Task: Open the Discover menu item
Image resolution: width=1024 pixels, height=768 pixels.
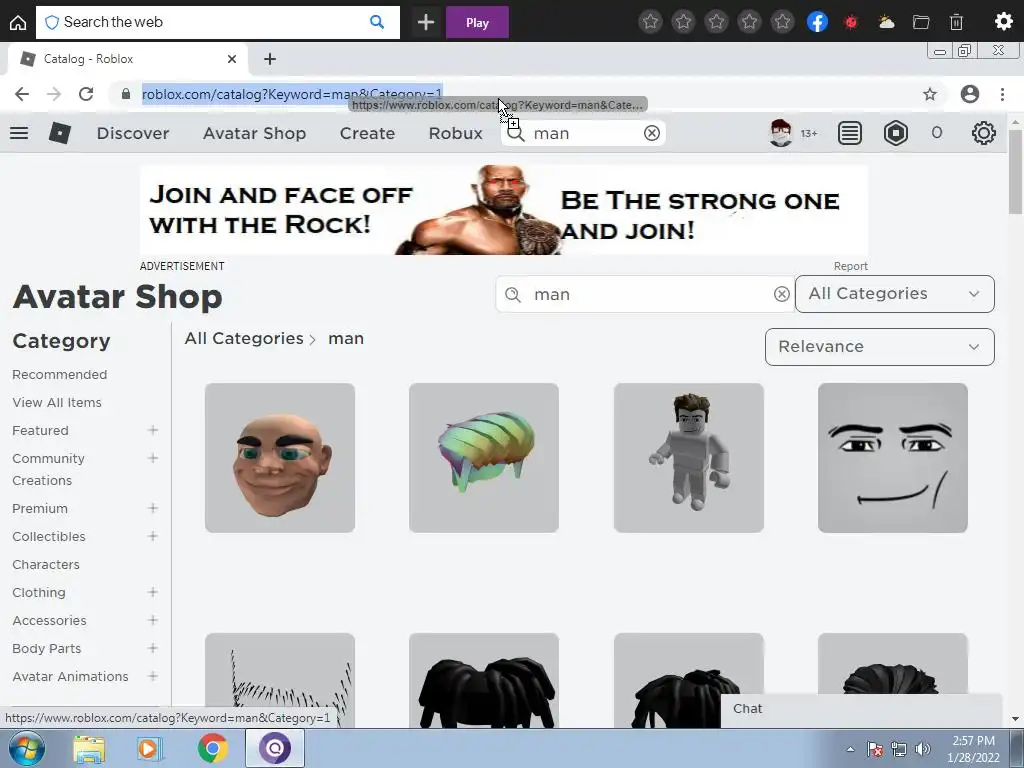Action: 133,133
